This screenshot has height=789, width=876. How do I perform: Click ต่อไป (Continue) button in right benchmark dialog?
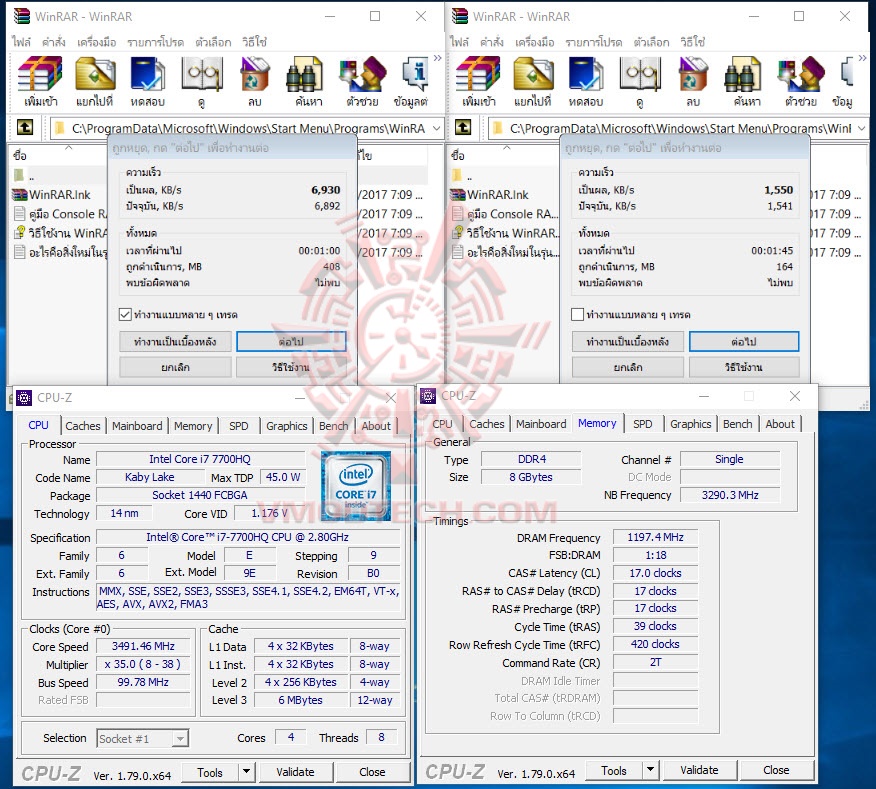(x=744, y=341)
